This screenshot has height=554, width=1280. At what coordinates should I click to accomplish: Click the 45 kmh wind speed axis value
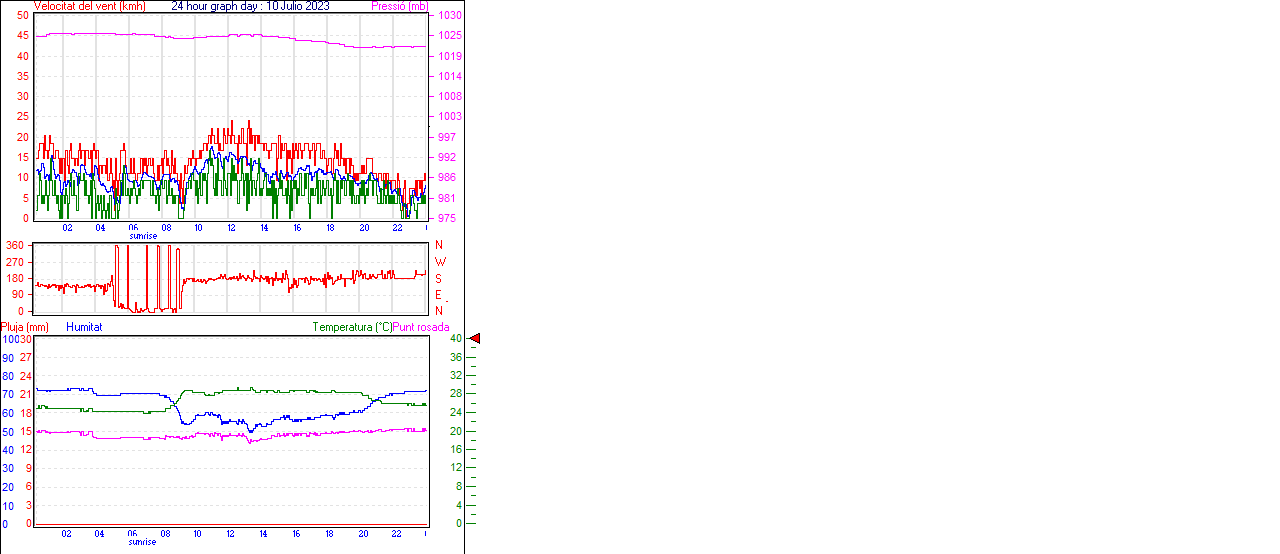(x=22, y=36)
